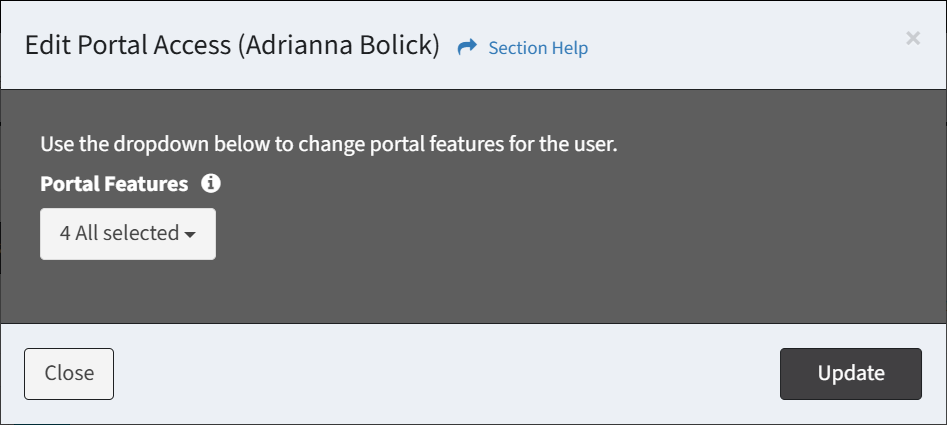Expand the Portal Features multiselect
The width and height of the screenshot is (947, 425).
(x=127, y=233)
